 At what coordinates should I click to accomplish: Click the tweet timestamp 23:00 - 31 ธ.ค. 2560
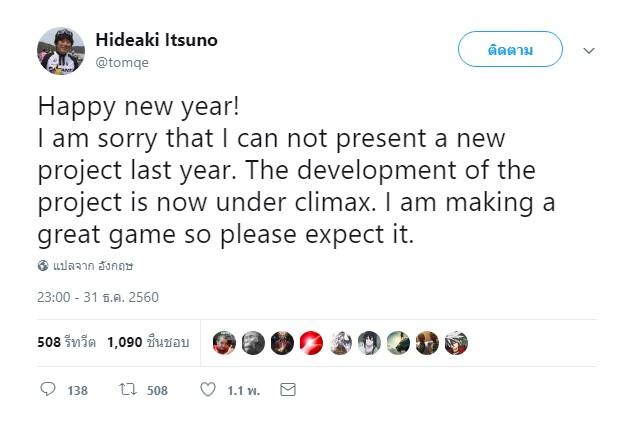pyautogui.click(x=98, y=297)
